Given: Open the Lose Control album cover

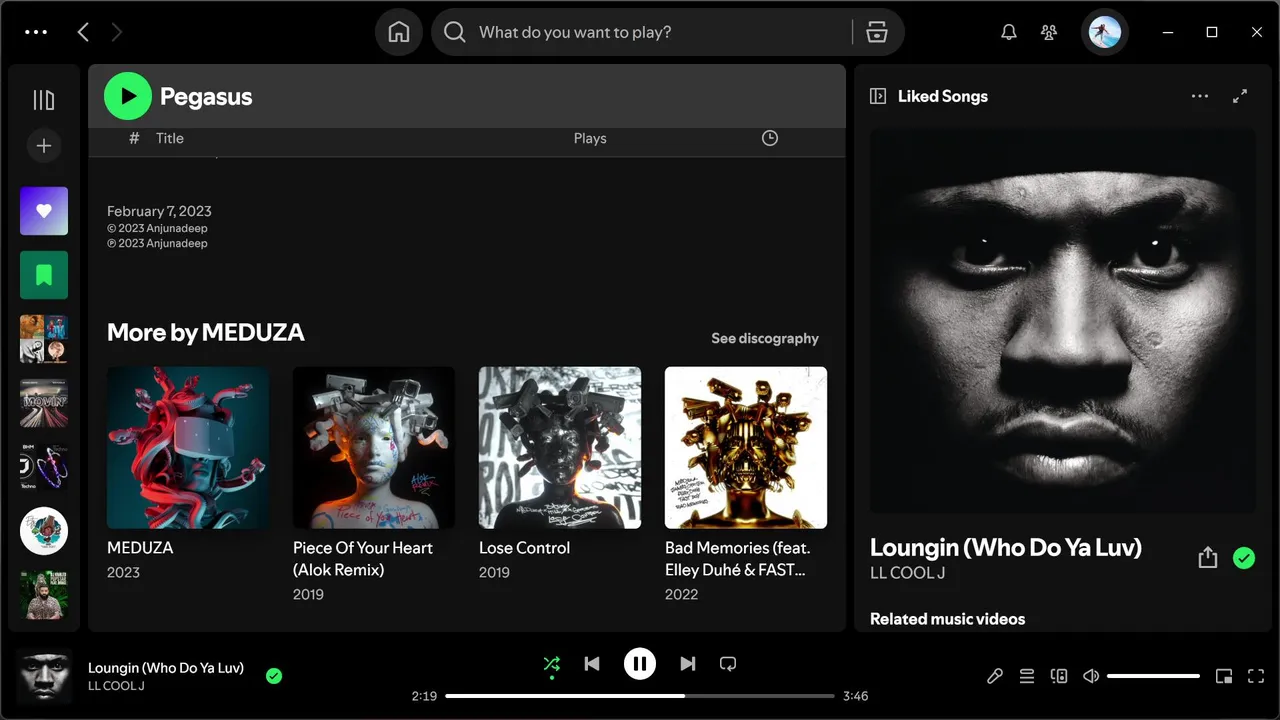Looking at the screenshot, I should point(560,447).
